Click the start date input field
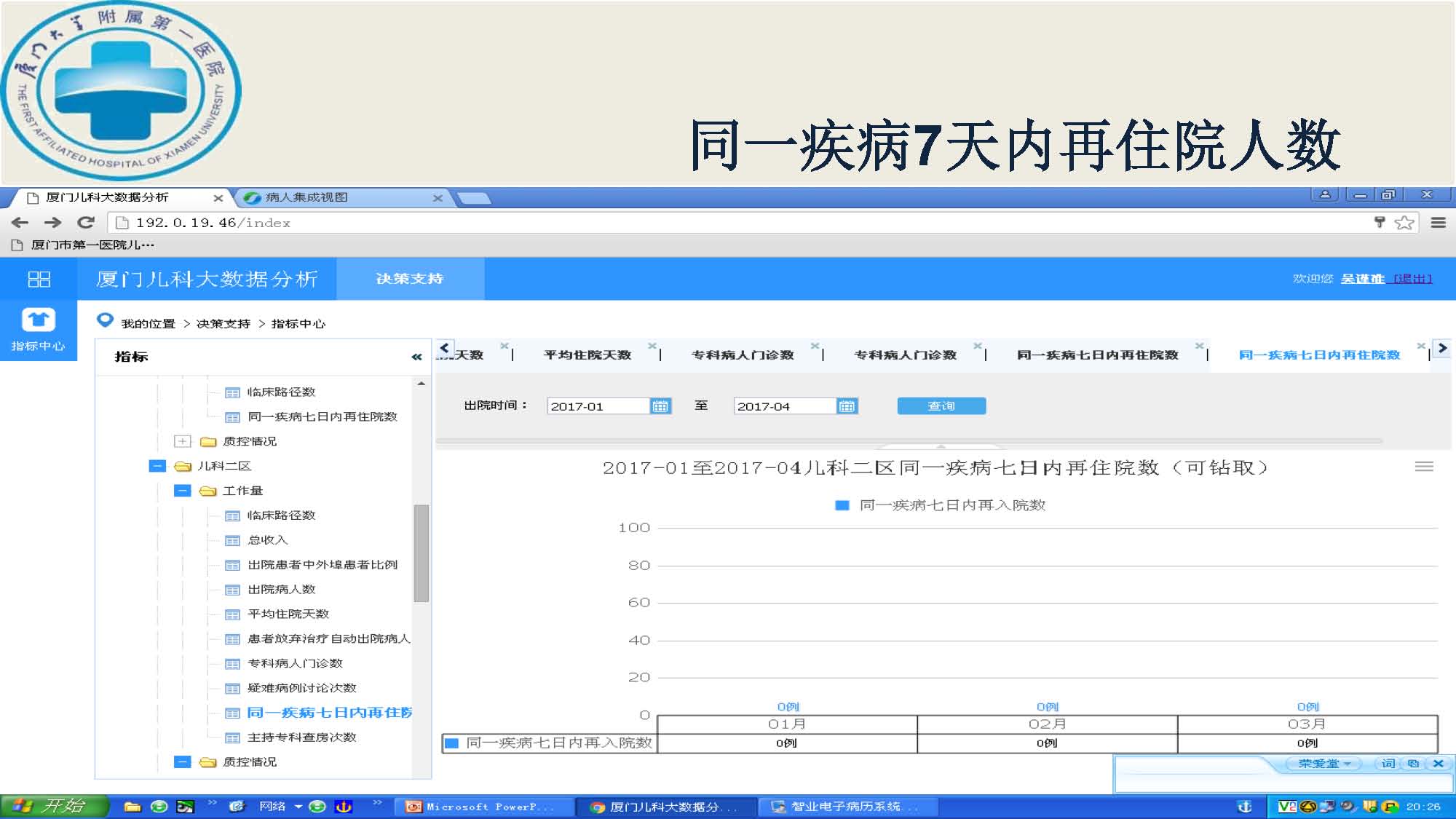The image size is (1456, 819). [x=598, y=406]
